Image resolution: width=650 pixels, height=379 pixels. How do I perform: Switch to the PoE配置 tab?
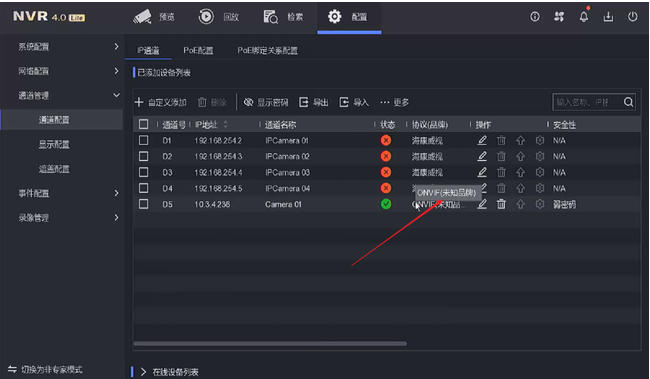pos(198,51)
